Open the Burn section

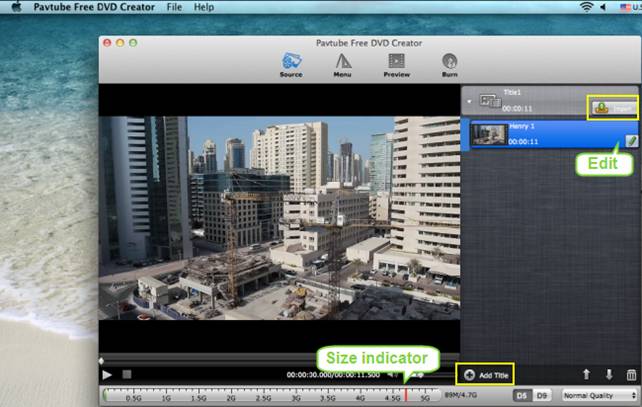point(450,65)
